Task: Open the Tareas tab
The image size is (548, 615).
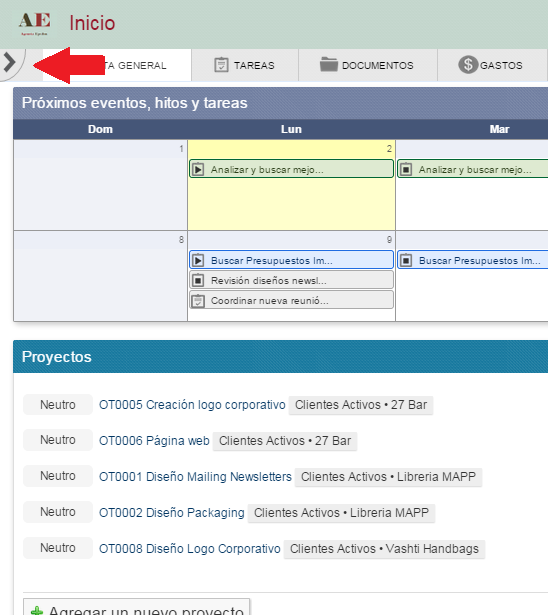Action: pyautogui.click(x=245, y=65)
